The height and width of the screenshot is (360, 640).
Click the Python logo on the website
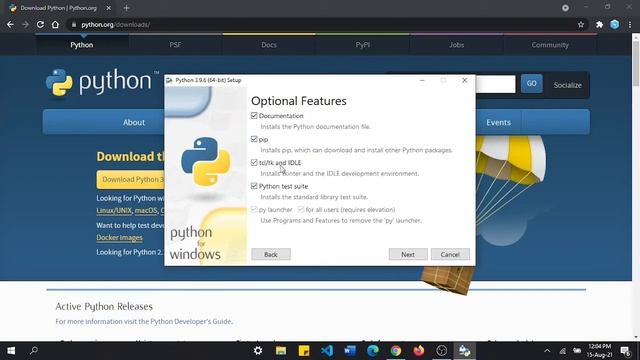point(102,83)
